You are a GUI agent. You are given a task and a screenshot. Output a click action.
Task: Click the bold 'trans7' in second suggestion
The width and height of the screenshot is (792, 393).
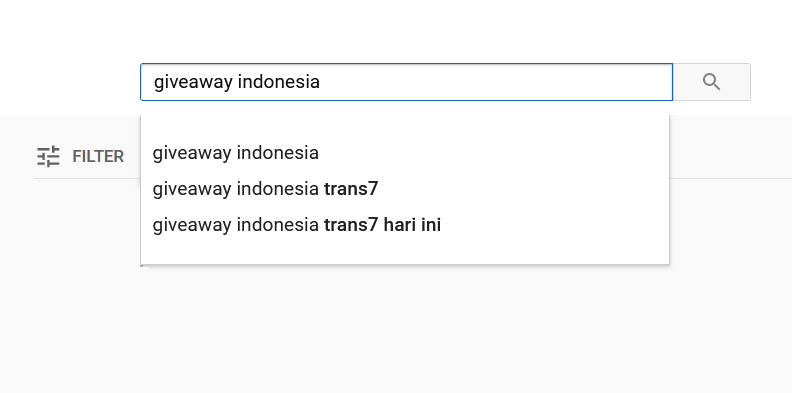[351, 189]
